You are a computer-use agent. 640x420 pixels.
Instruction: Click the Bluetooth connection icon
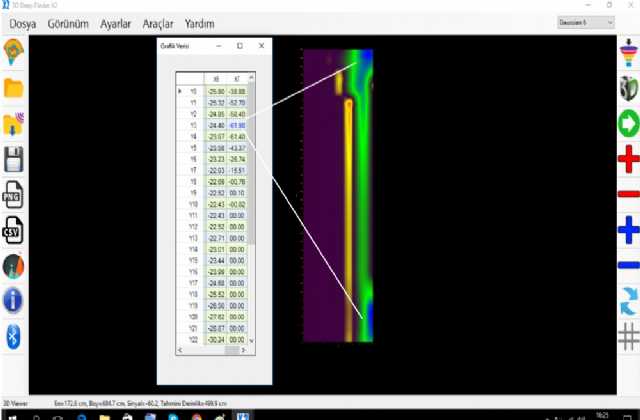[14, 334]
